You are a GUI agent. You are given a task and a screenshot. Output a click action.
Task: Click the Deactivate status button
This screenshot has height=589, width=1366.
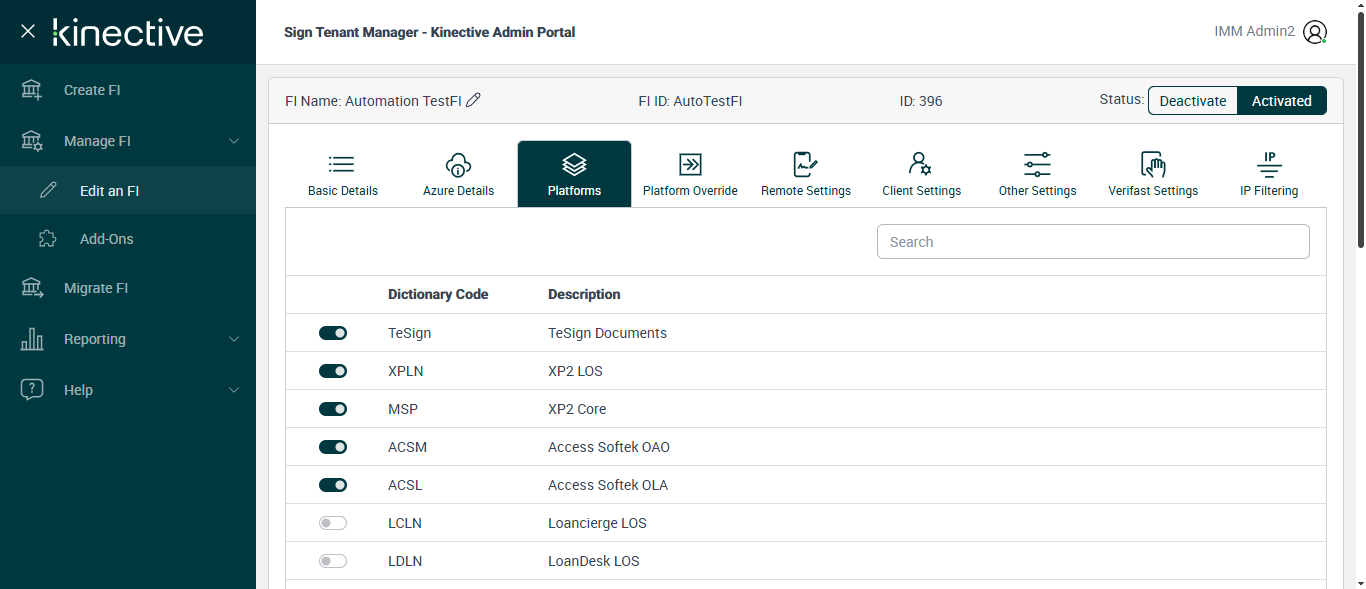(x=1192, y=101)
